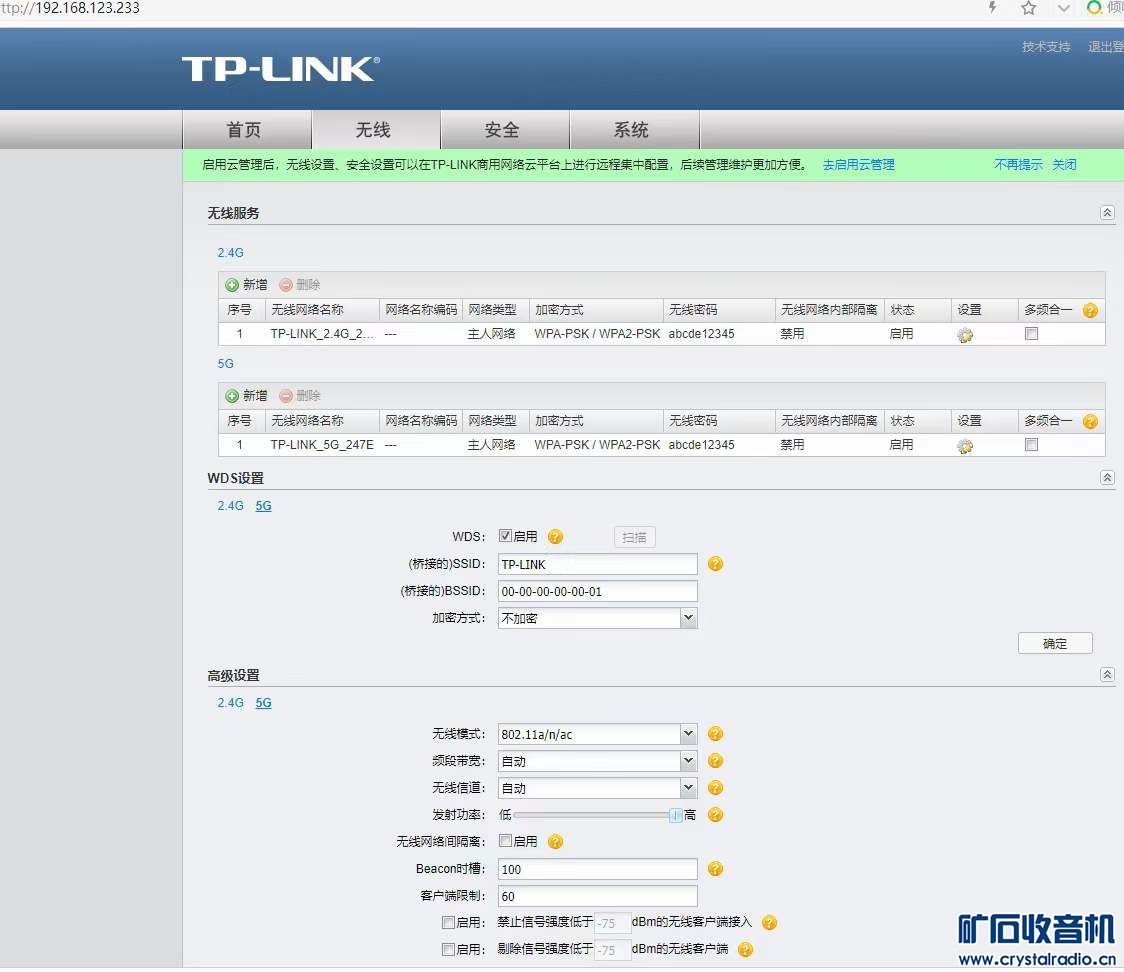This screenshot has width=1124, height=972.
Task: Open browser address bar dropdown chevron
Action: [1064, 9]
